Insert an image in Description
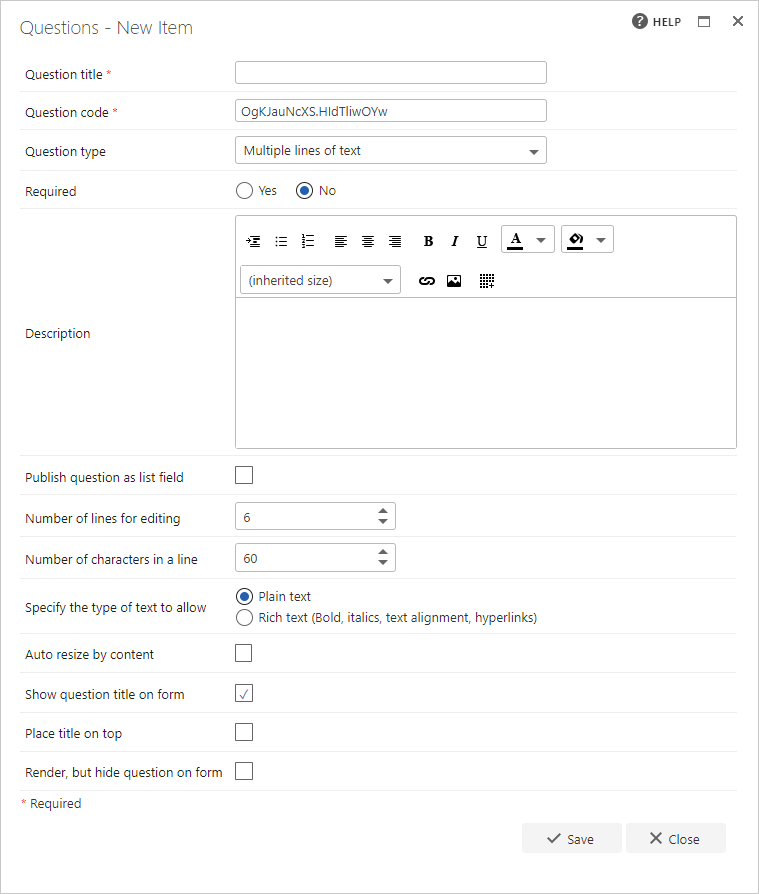Screen dimensions: 759x894 [x=454, y=281]
